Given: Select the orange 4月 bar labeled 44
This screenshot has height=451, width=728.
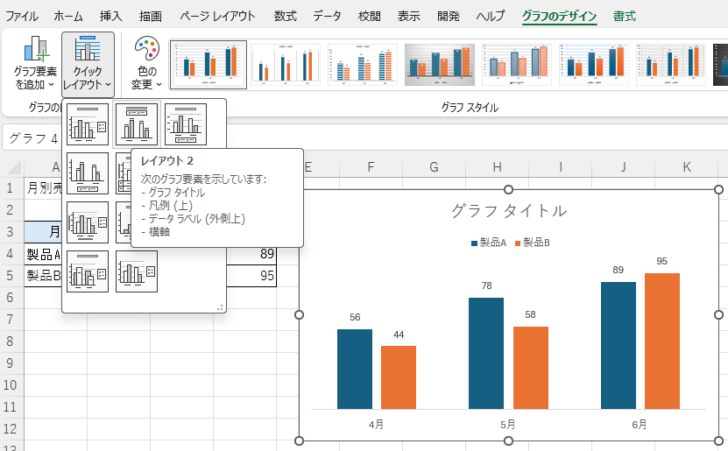Looking at the screenshot, I should [398, 378].
